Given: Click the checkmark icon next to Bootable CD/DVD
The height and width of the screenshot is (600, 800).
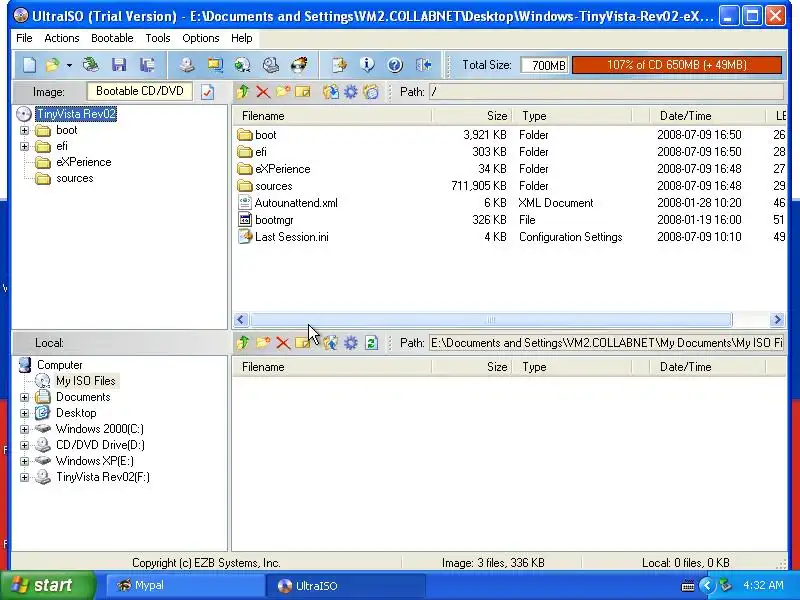Looking at the screenshot, I should click(208, 92).
